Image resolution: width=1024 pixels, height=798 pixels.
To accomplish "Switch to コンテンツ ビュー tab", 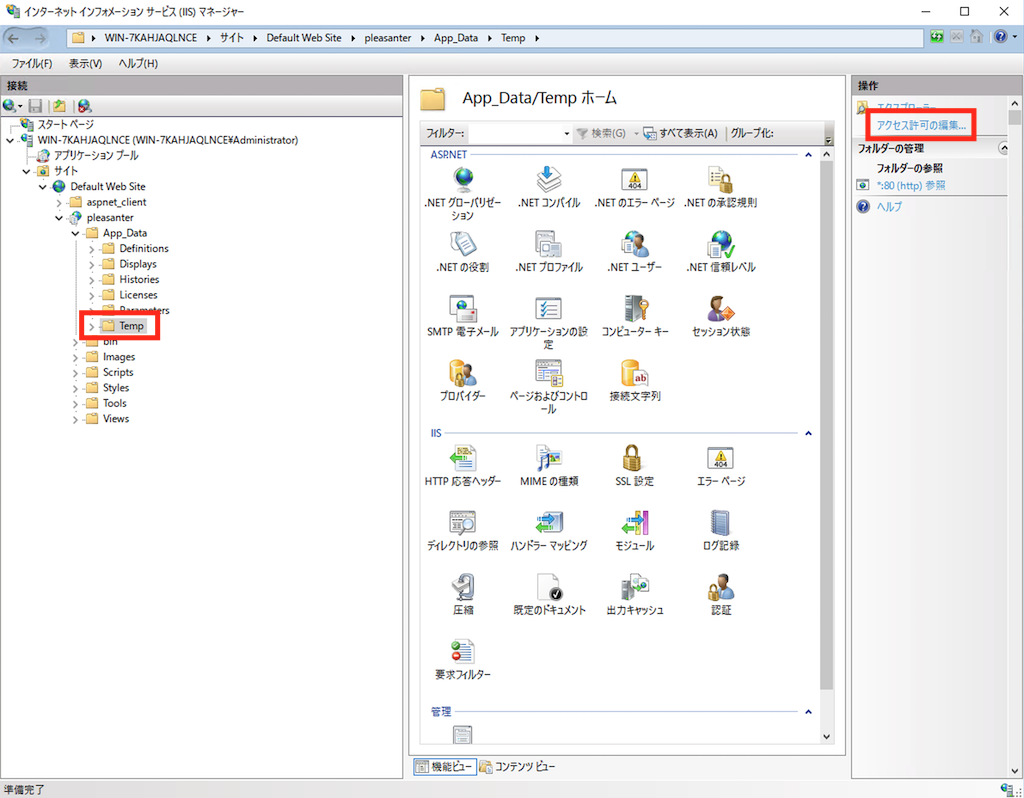I will [517, 767].
